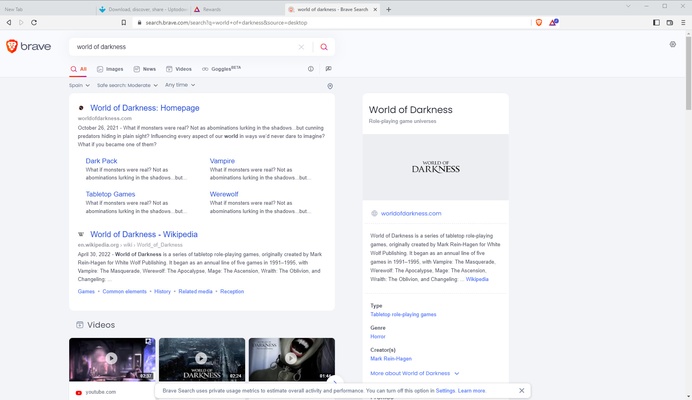
Task: Open the feedback speech bubble icon
Action: tap(328, 69)
